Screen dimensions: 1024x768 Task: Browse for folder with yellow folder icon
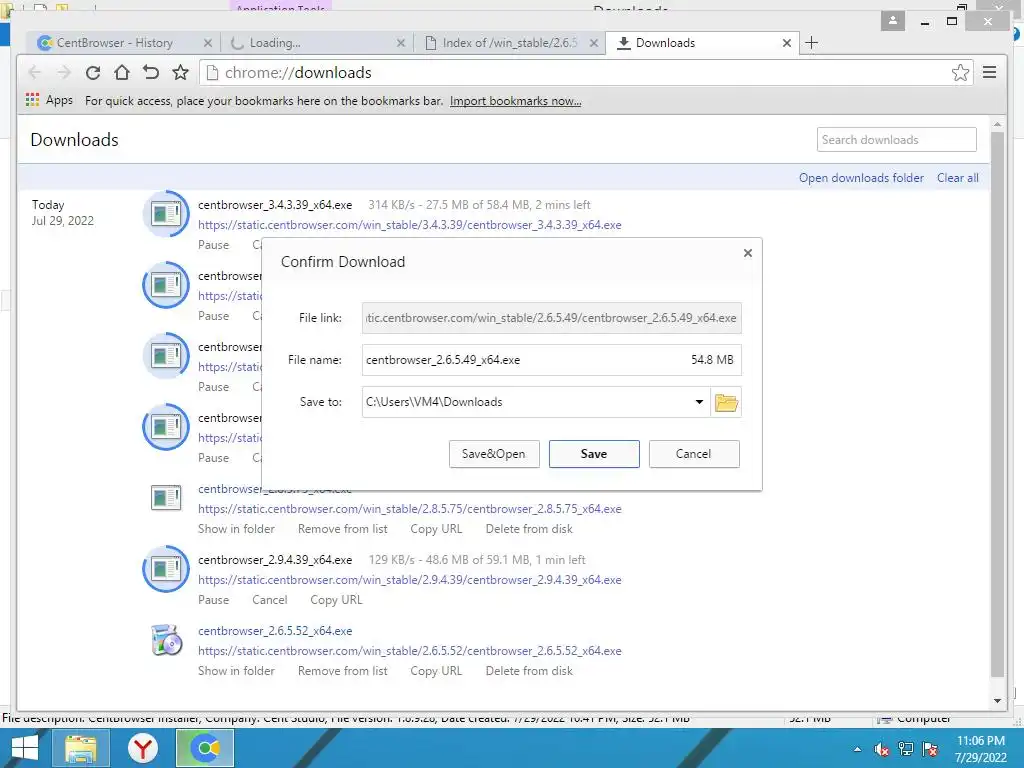(x=726, y=402)
